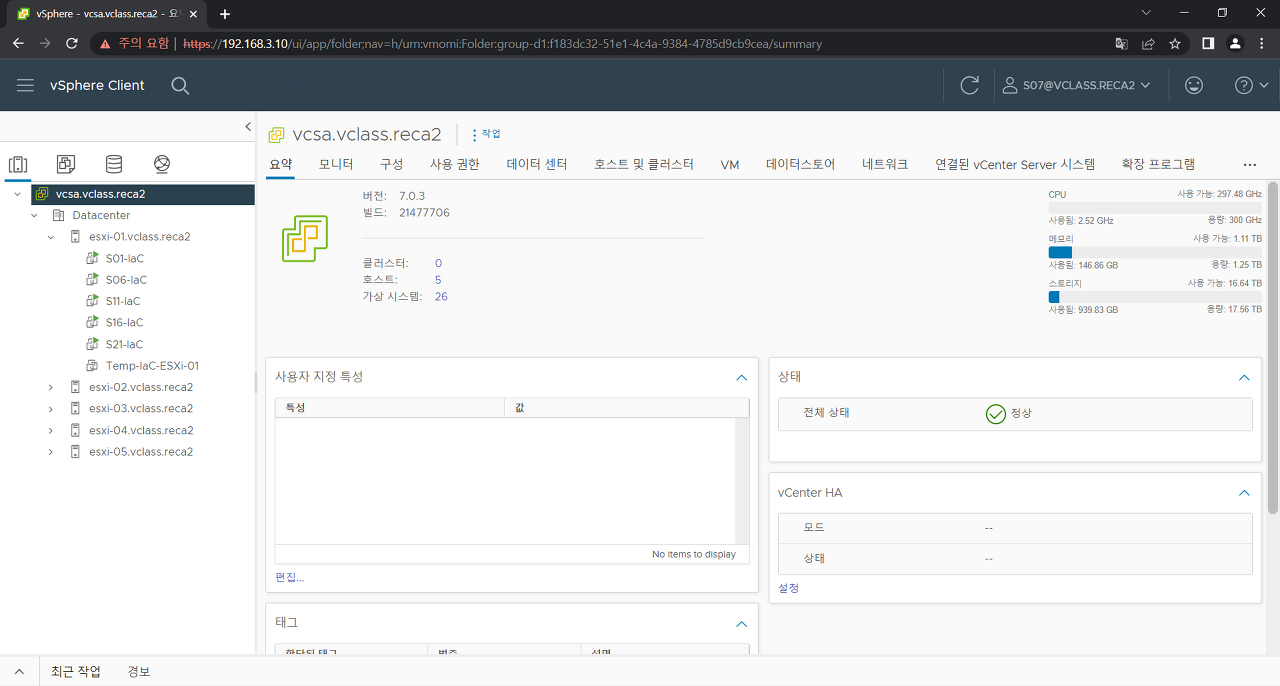Viewport: 1280px width, 686px height.
Task: Select vcsa.vclass.reca2 in the tree
Action: [x=100, y=194]
